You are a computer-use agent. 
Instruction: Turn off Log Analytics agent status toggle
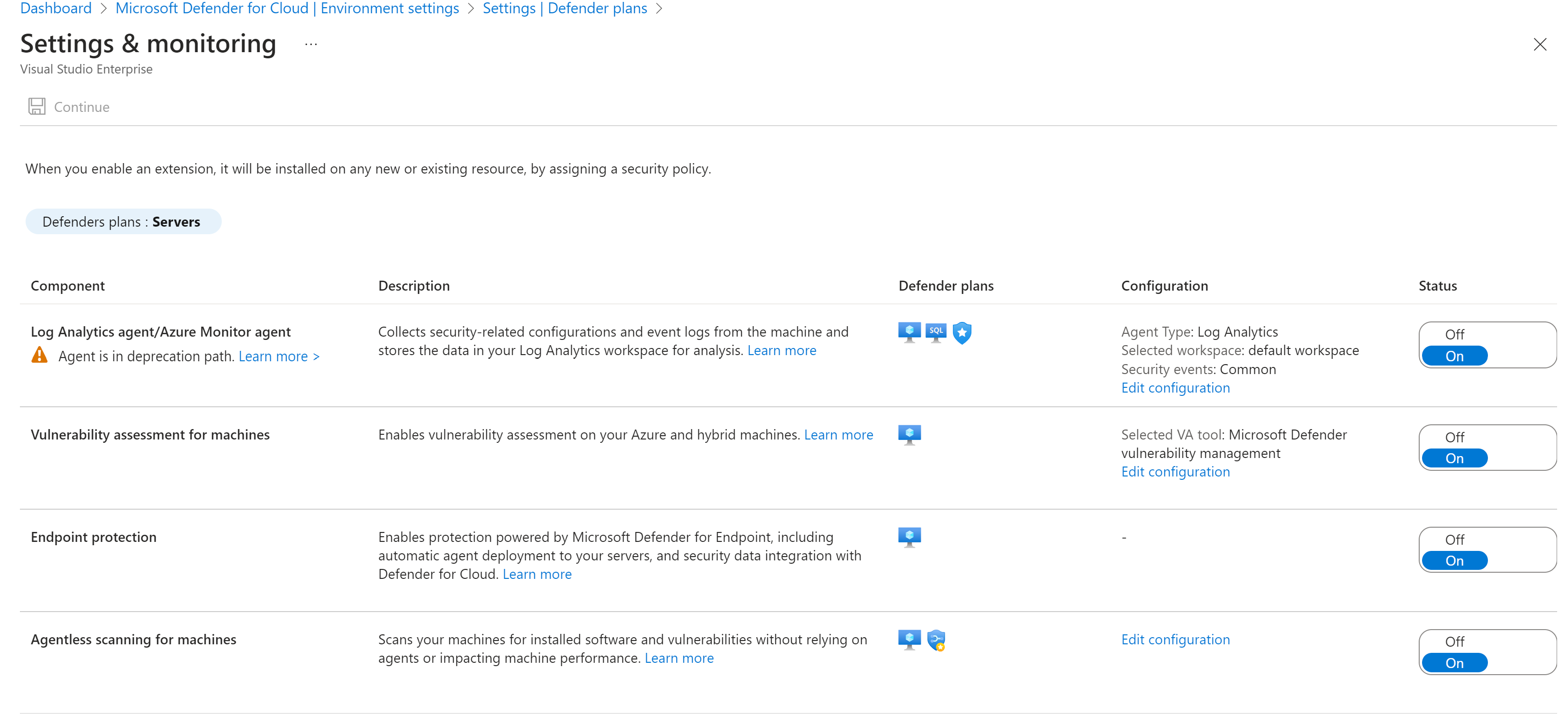click(1454, 334)
